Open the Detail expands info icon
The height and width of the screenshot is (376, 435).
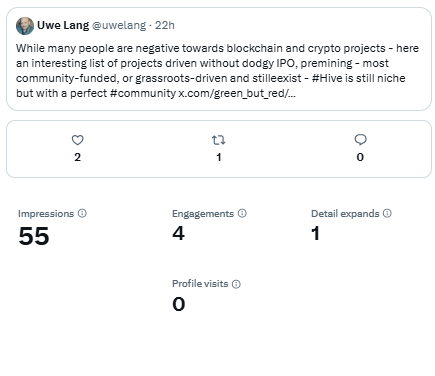click(x=387, y=213)
